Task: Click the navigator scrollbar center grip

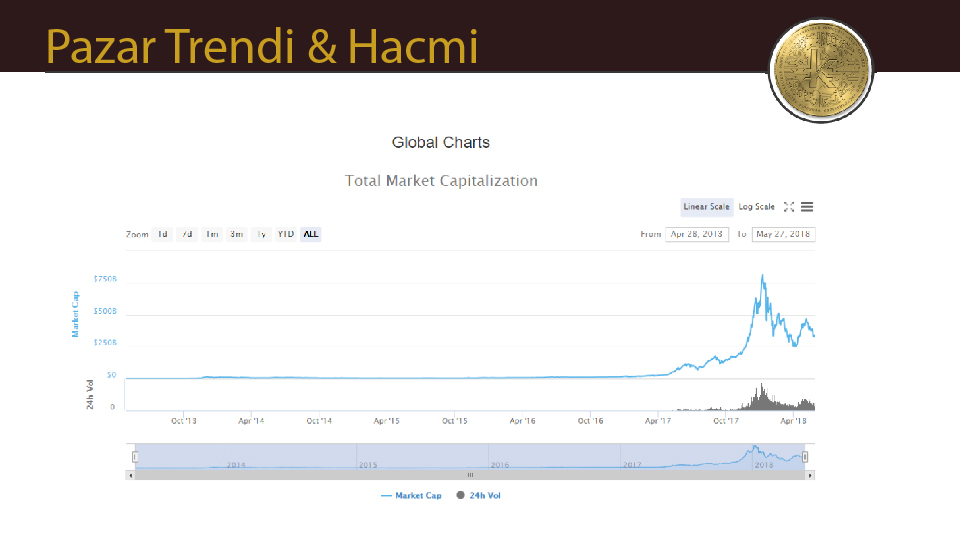Action: [x=470, y=475]
